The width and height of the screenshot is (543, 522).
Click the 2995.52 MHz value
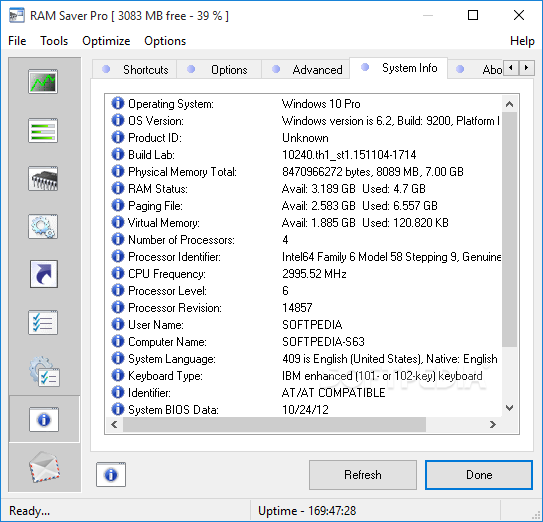(x=314, y=274)
